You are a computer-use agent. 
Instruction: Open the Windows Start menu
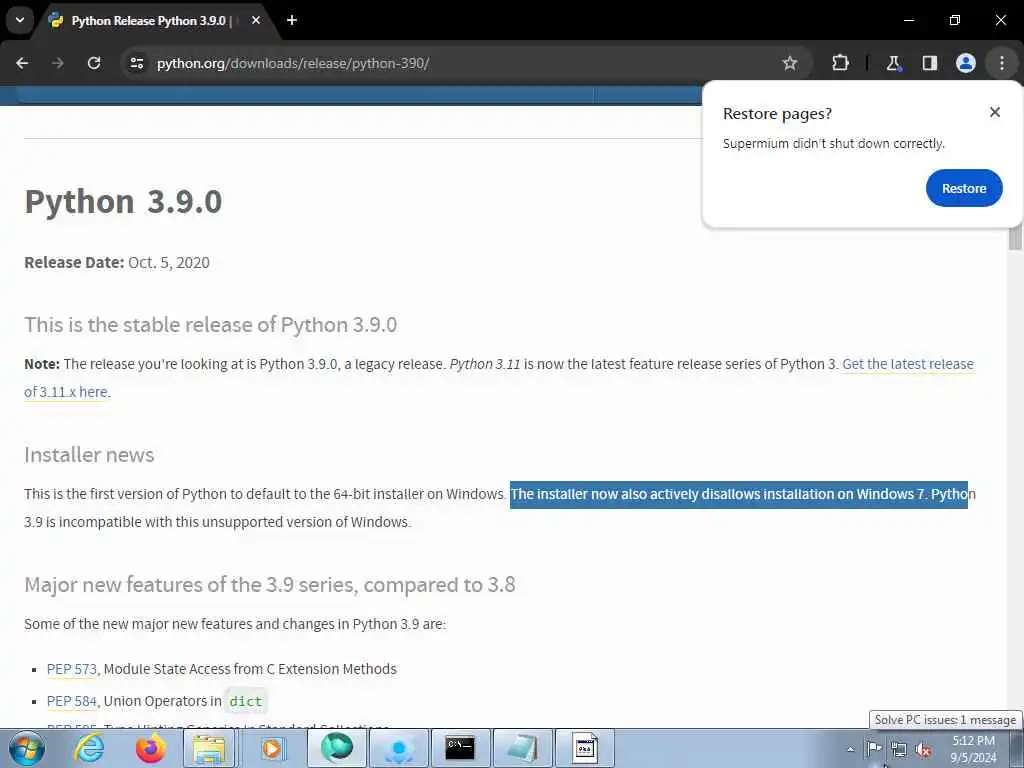point(26,748)
